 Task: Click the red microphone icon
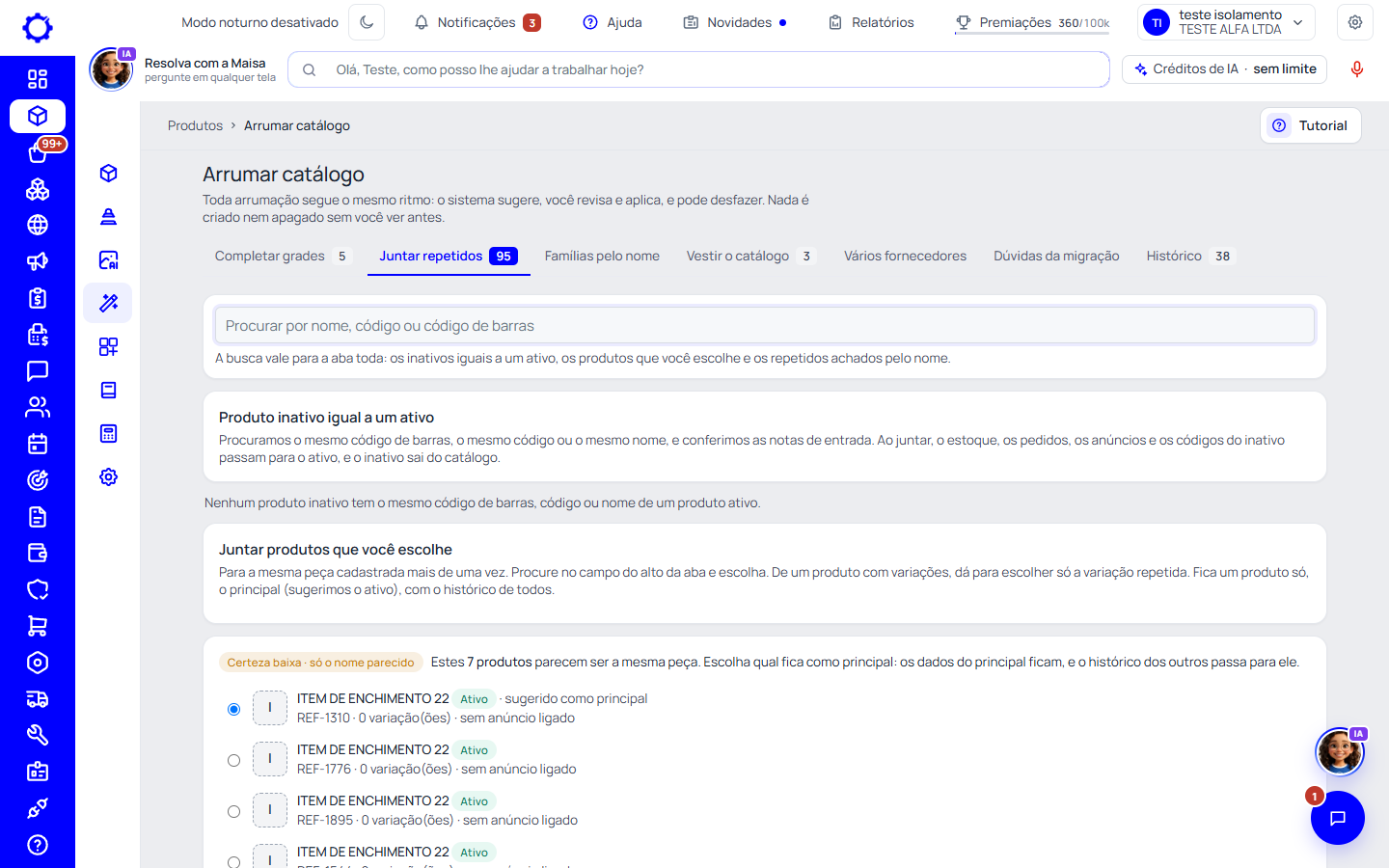[x=1356, y=69]
